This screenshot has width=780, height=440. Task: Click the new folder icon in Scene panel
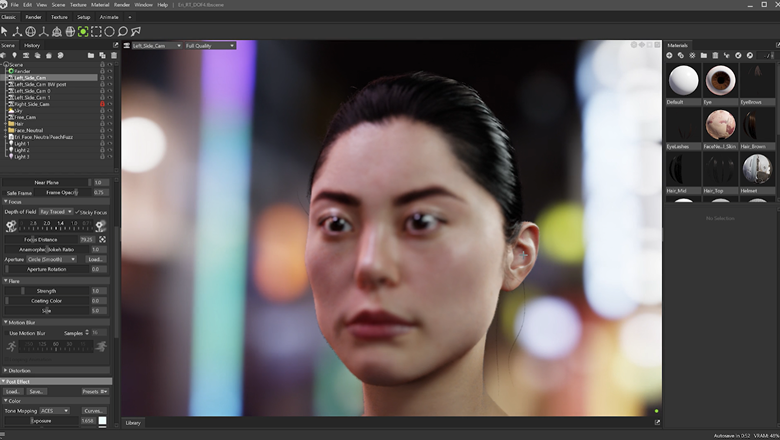point(90,55)
